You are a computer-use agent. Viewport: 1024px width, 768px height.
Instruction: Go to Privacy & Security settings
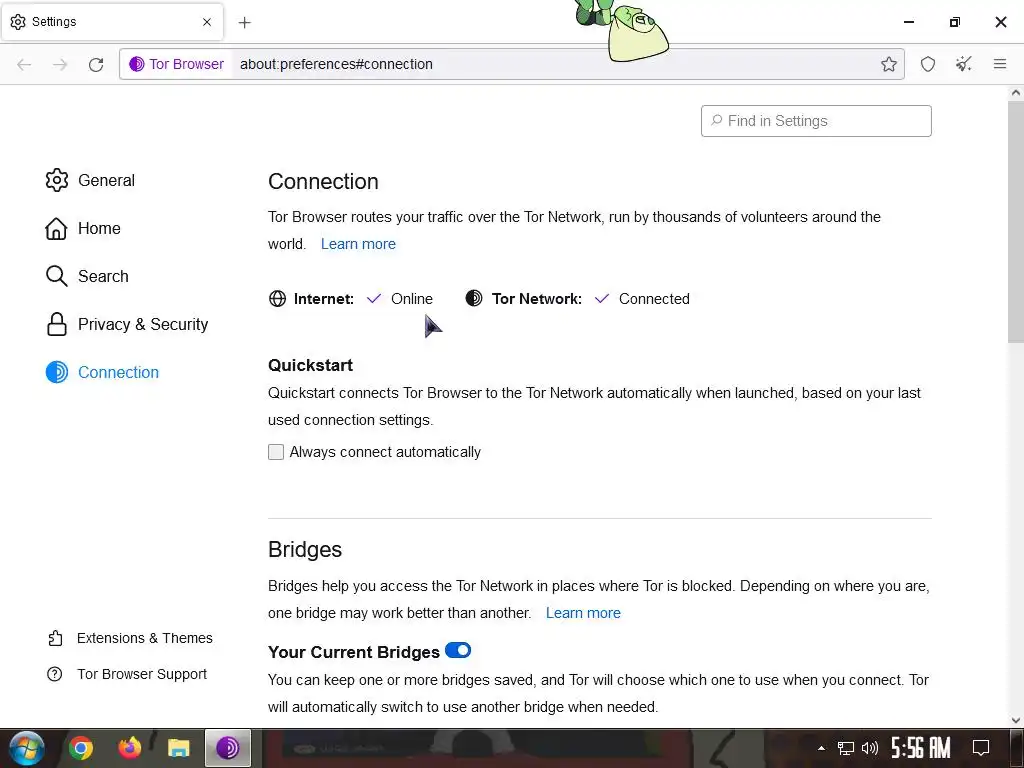(x=127, y=325)
